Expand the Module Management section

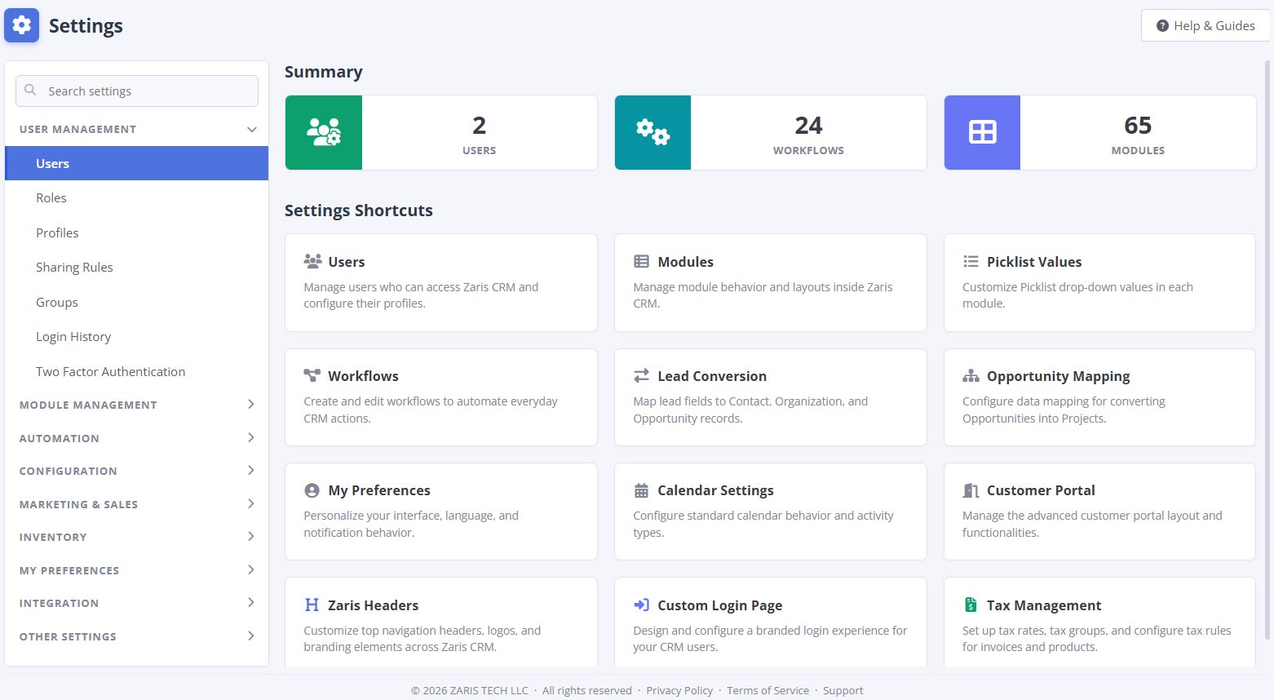tap(251, 404)
